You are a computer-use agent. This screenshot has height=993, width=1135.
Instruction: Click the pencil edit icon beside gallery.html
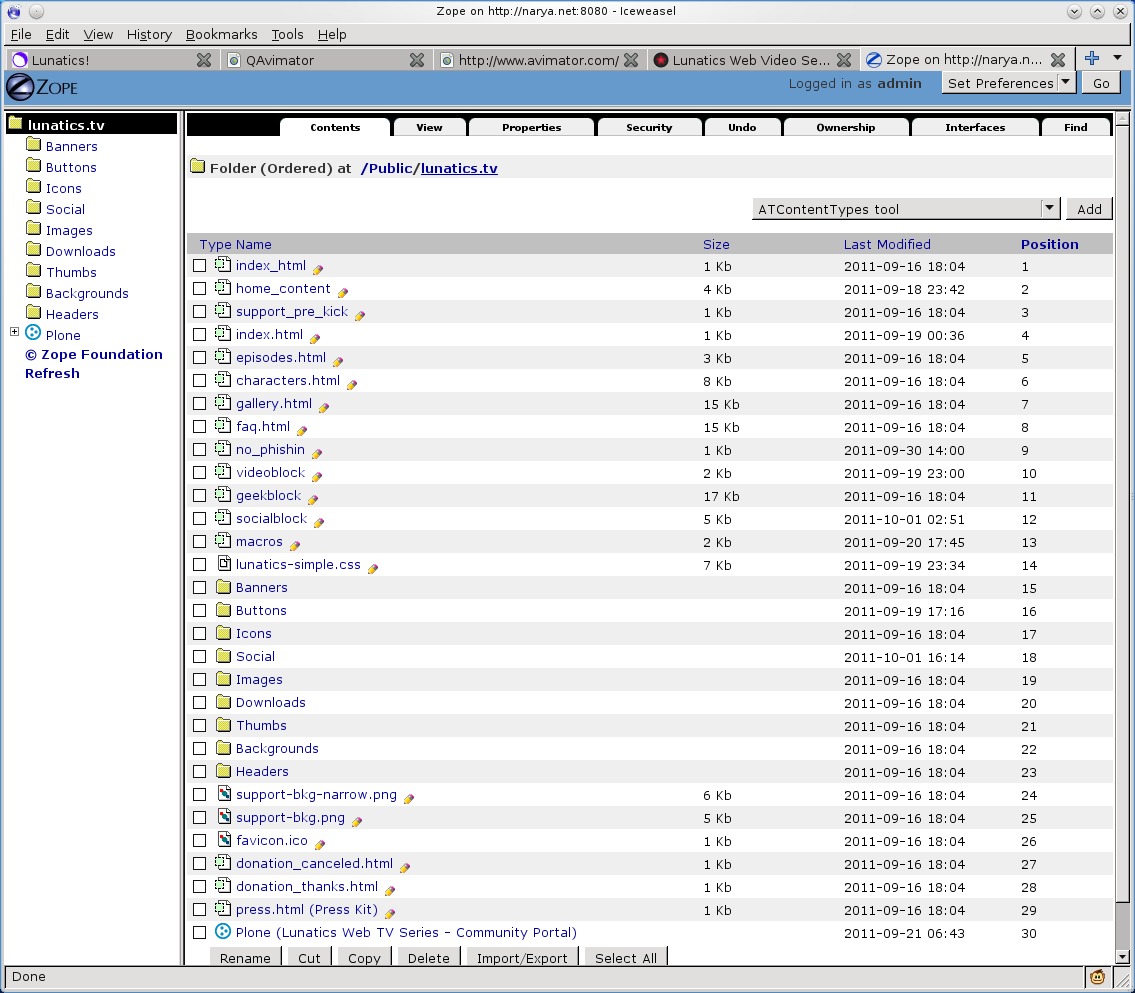tap(324, 407)
